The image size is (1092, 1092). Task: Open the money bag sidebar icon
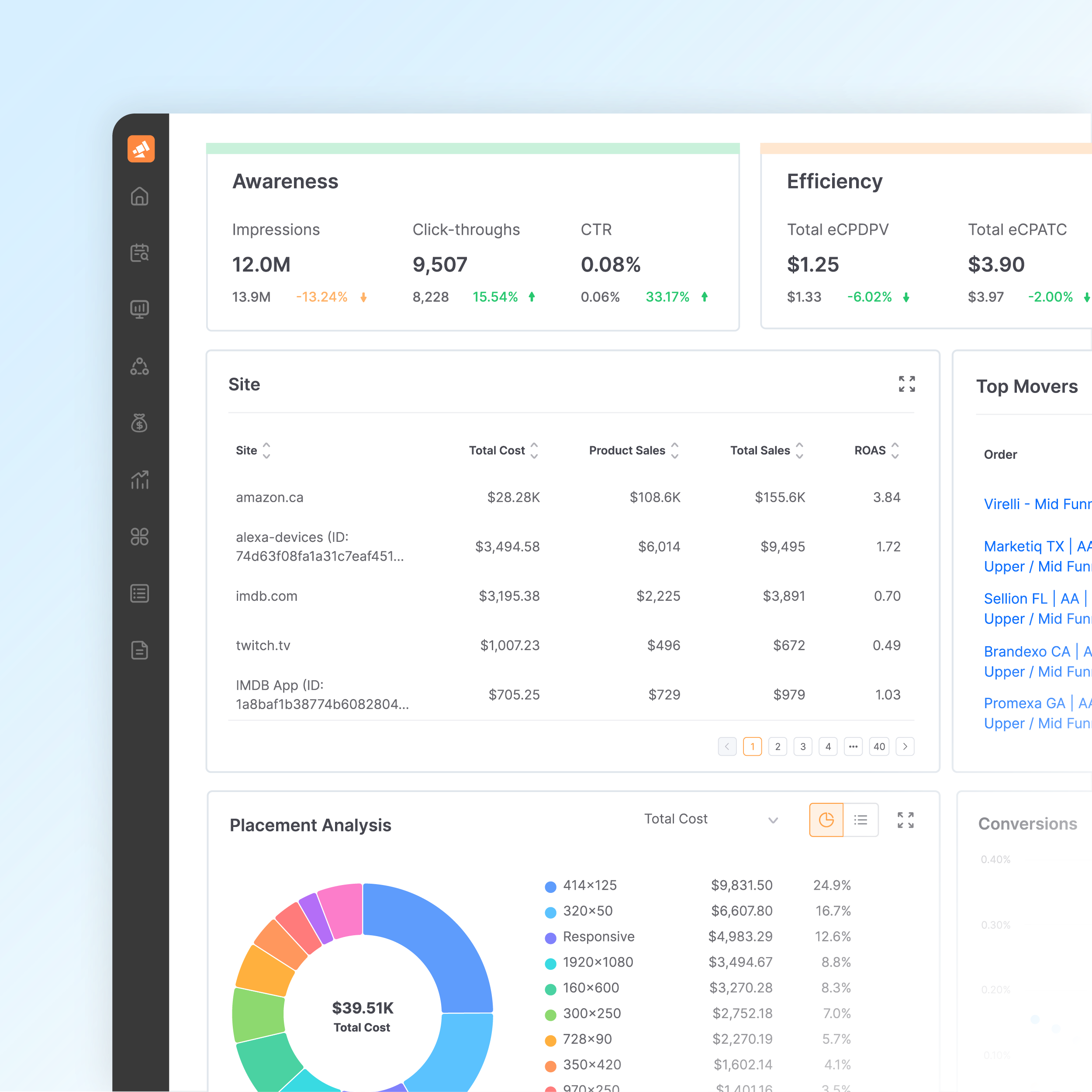140,423
